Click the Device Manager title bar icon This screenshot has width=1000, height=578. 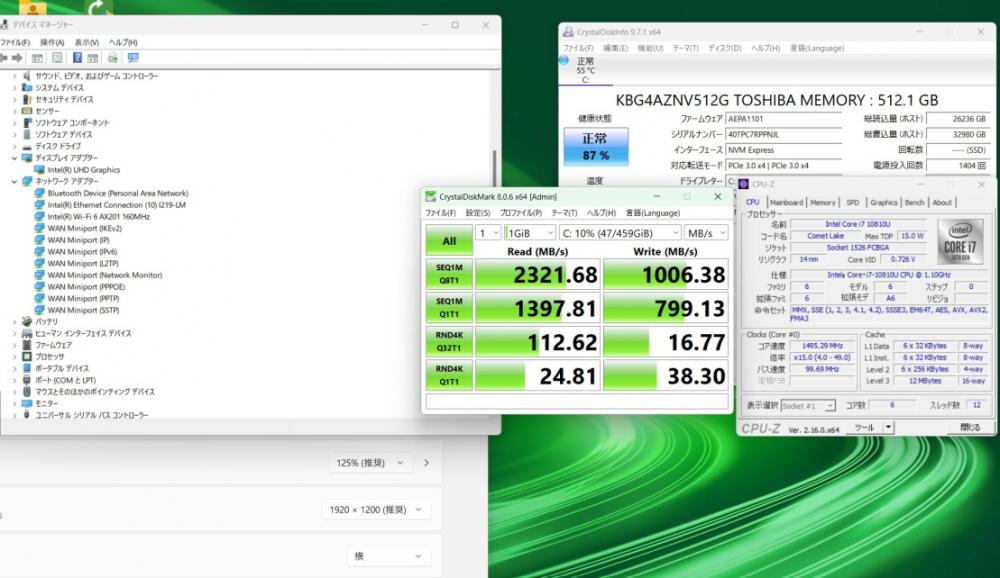(4, 24)
